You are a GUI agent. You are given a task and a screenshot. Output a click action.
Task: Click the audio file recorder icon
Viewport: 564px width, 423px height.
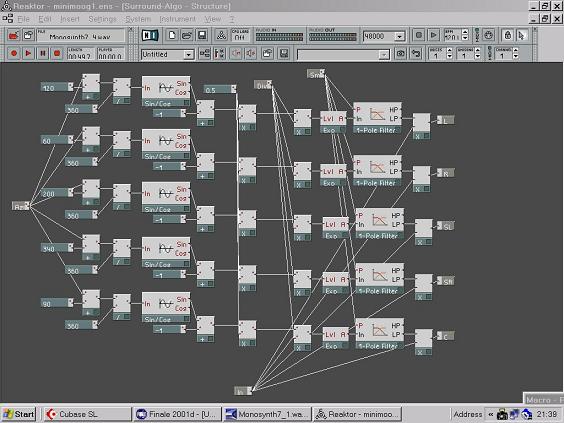pos(13,35)
